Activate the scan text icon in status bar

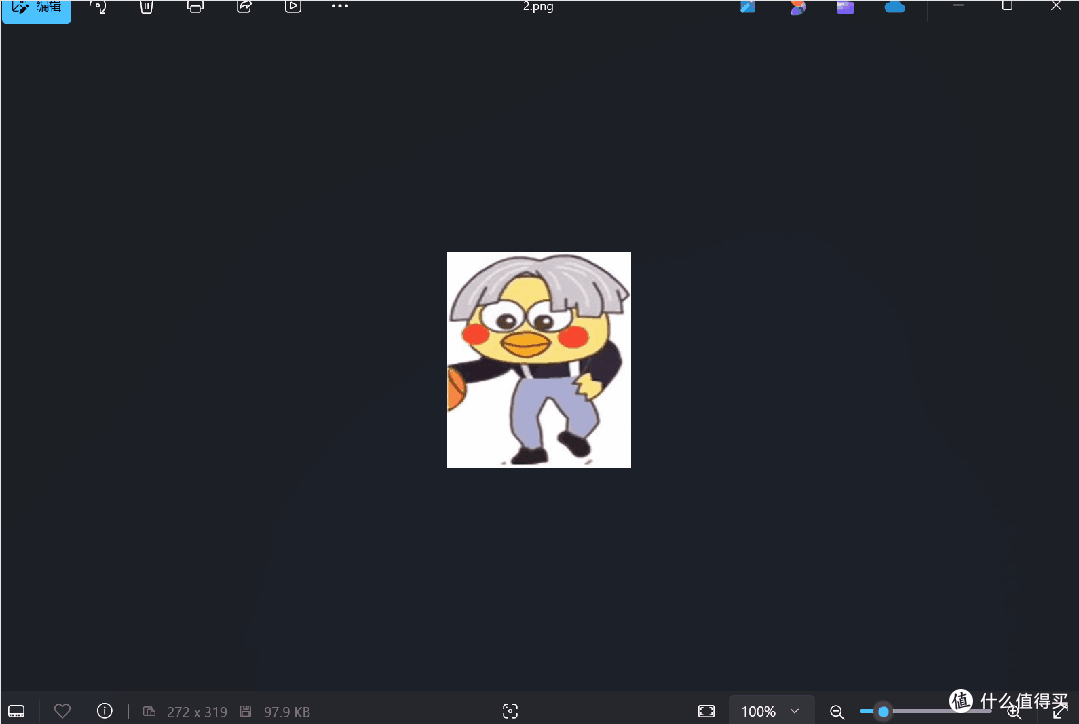tap(511, 711)
